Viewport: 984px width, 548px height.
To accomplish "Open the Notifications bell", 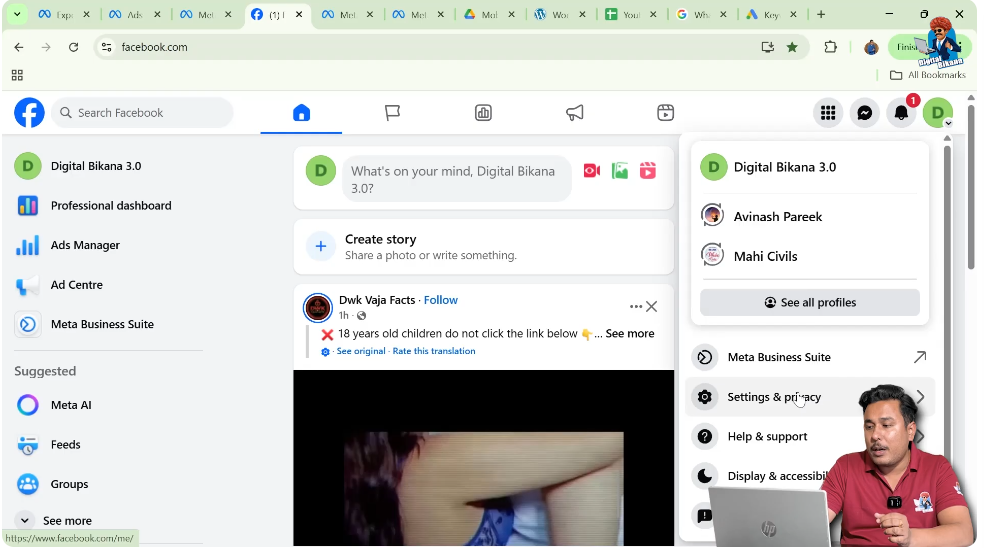I will click(x=901, y=113).
